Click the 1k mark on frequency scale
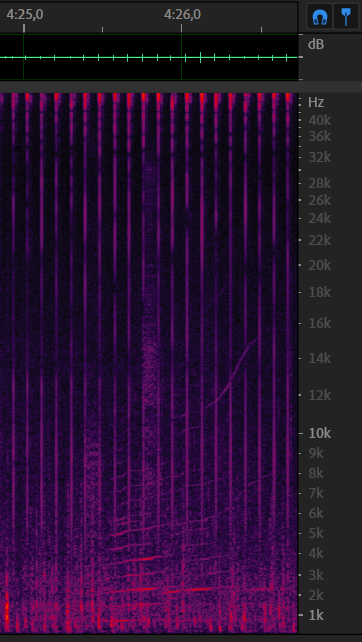The height and width of the screenshot is (642, 362). pos(316,615)
